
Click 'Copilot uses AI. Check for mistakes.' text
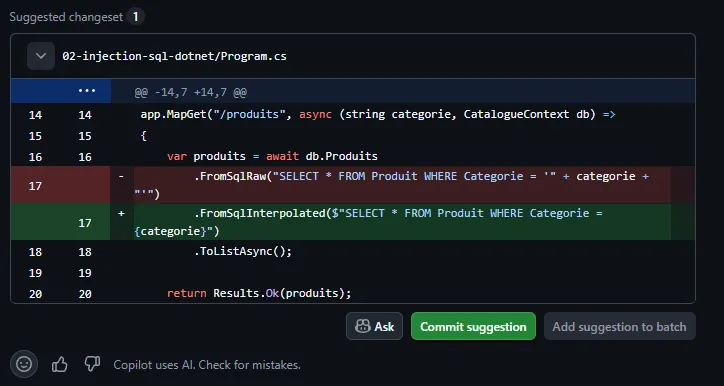click(x=207, y=365)
